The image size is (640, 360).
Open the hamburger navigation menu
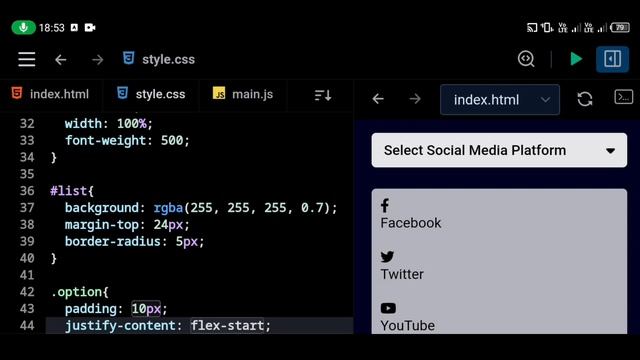(x=27, y=60)
